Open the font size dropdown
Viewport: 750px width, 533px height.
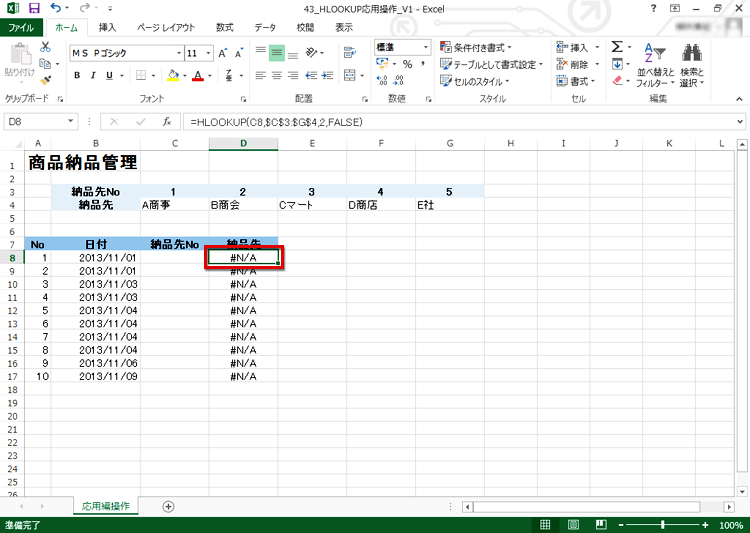209,53
